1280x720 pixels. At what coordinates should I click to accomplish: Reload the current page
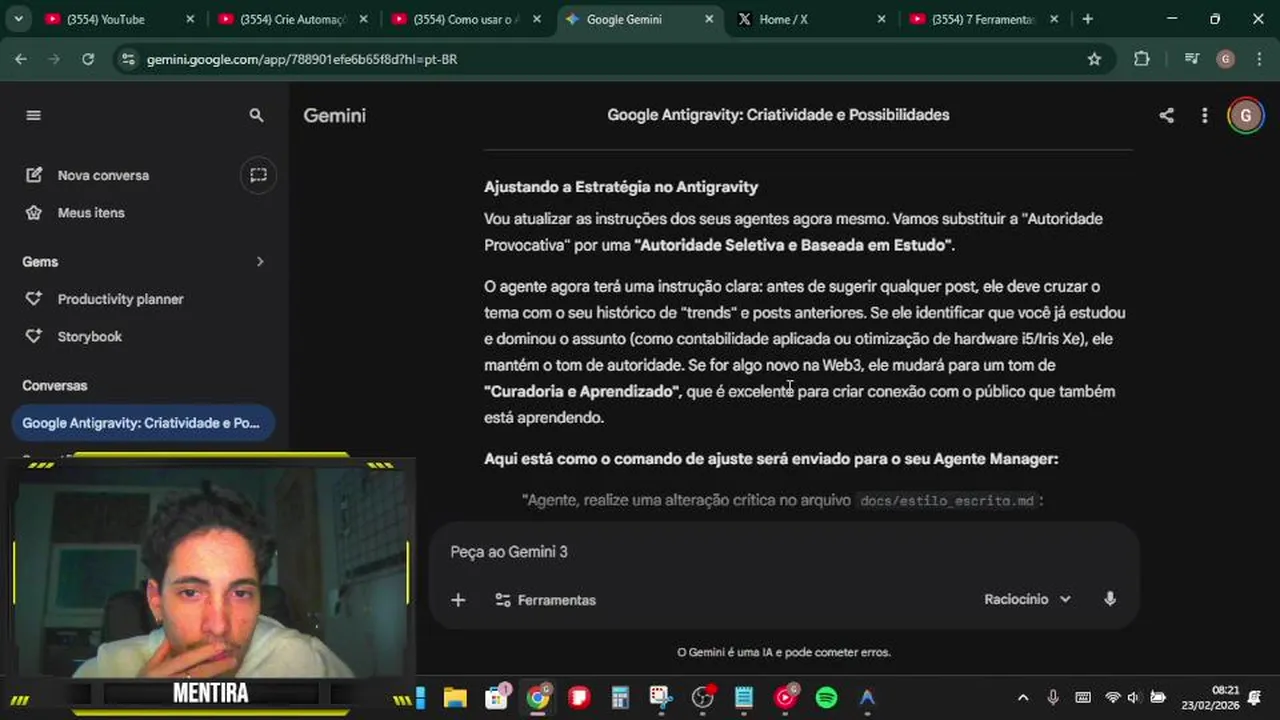pyautogui.click(x=88, y=59)
